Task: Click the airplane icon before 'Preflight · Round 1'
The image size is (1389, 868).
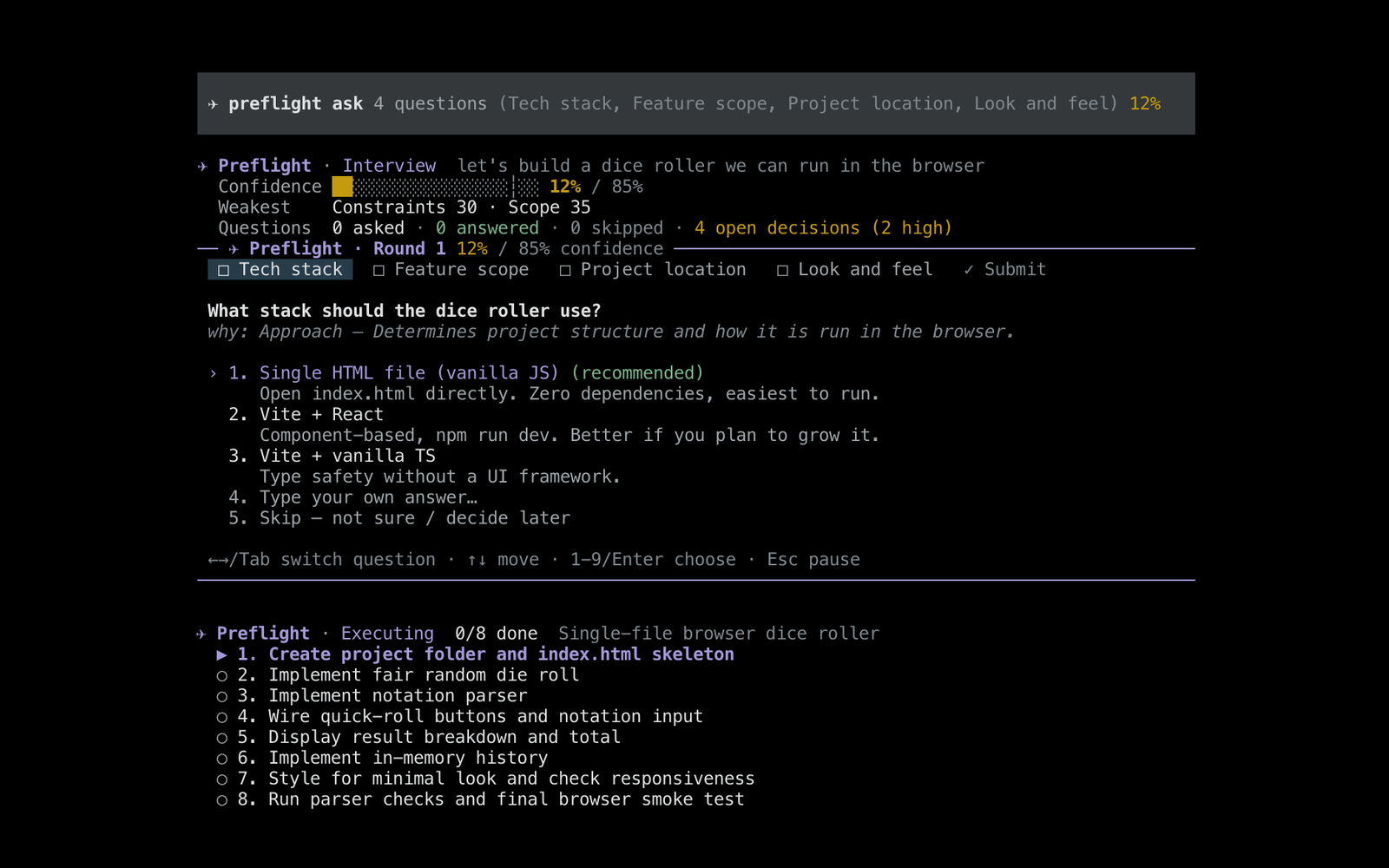Action: [x=234, y=249]
